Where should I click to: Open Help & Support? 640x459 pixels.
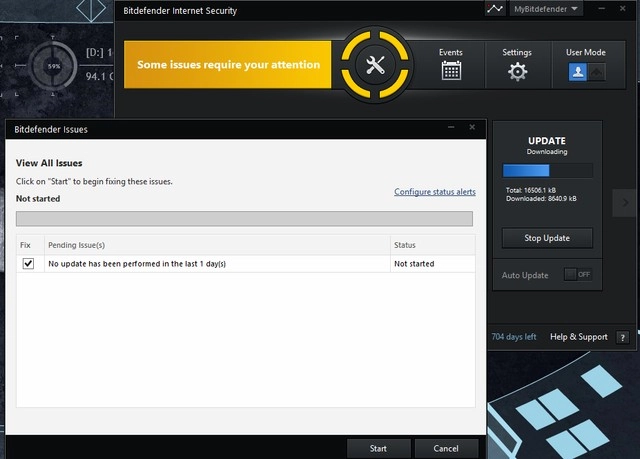579,337
